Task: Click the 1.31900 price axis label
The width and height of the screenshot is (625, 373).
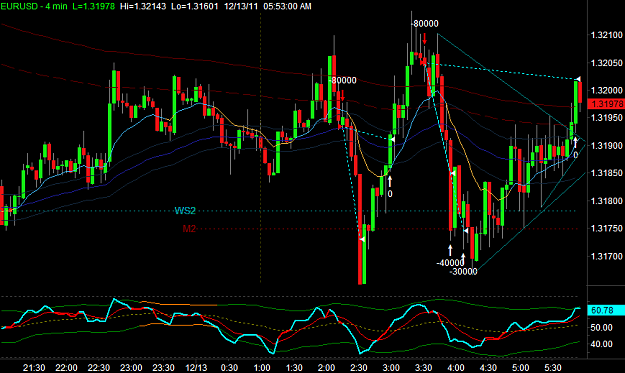Action: tap(607, 146)
